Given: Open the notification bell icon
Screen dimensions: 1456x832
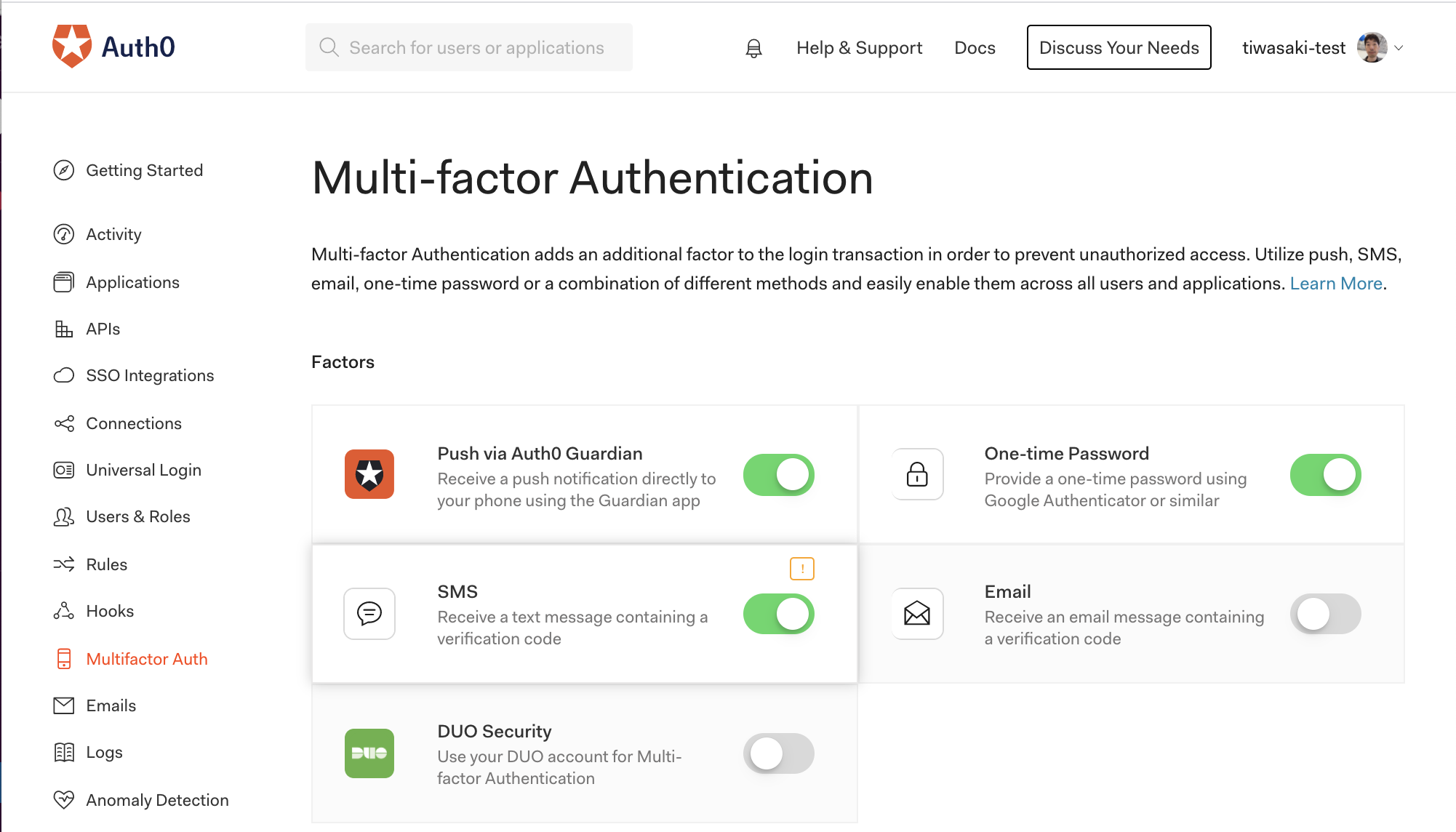Looking at the screenshot, I should (x=753, y=47).
